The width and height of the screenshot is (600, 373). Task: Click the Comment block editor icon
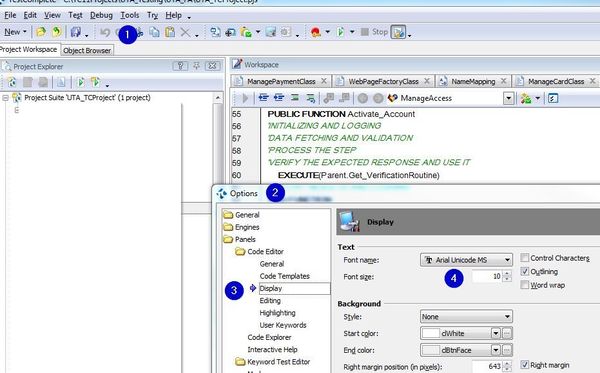coord(295,98)
